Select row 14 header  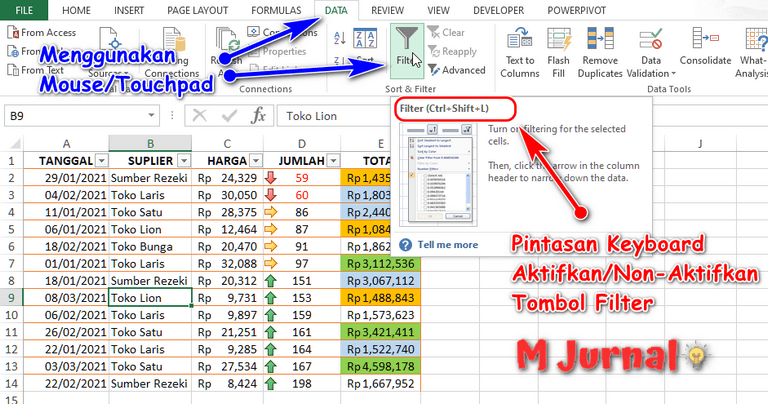pos(11,383)
